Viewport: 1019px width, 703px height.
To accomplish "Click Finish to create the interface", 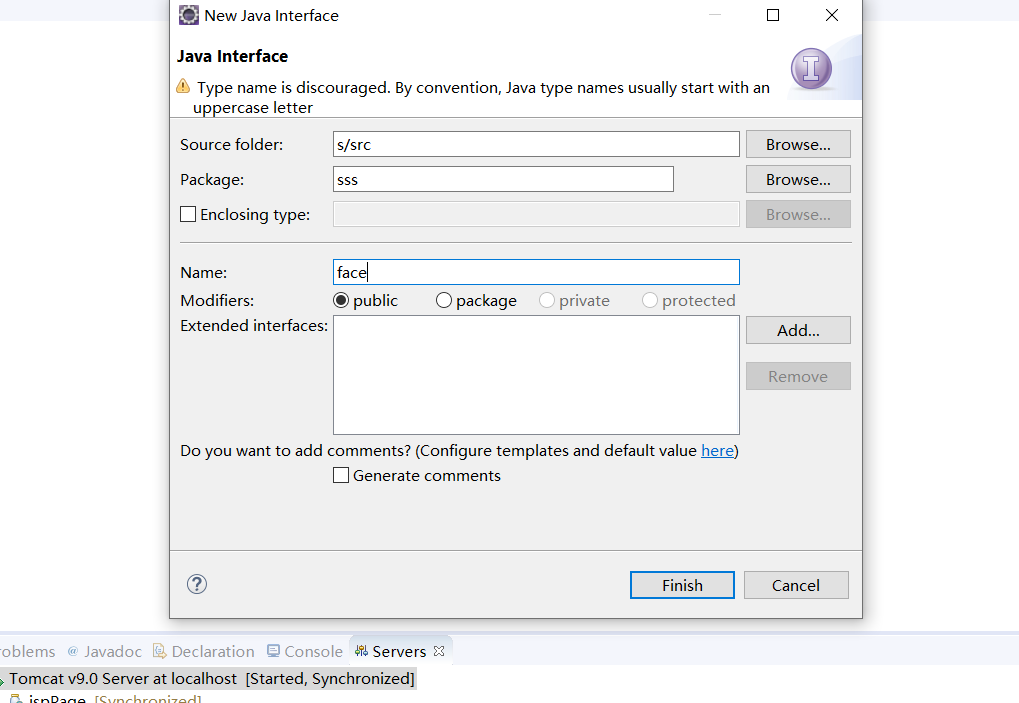I will (682, 585).
